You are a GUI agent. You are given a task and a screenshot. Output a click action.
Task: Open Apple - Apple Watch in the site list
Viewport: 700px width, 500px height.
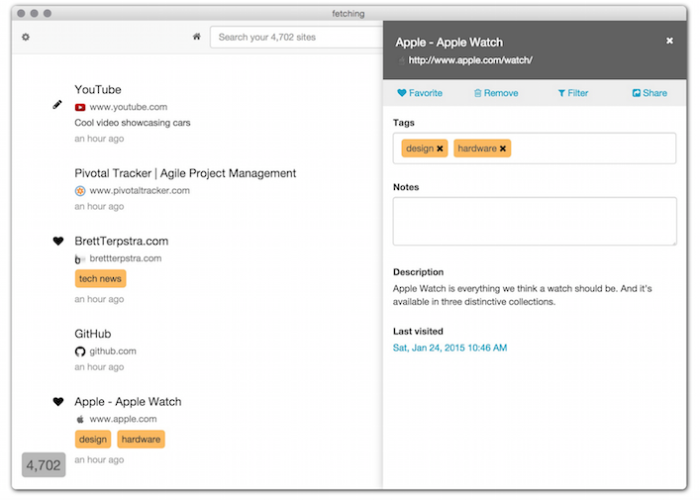(128, 402)
